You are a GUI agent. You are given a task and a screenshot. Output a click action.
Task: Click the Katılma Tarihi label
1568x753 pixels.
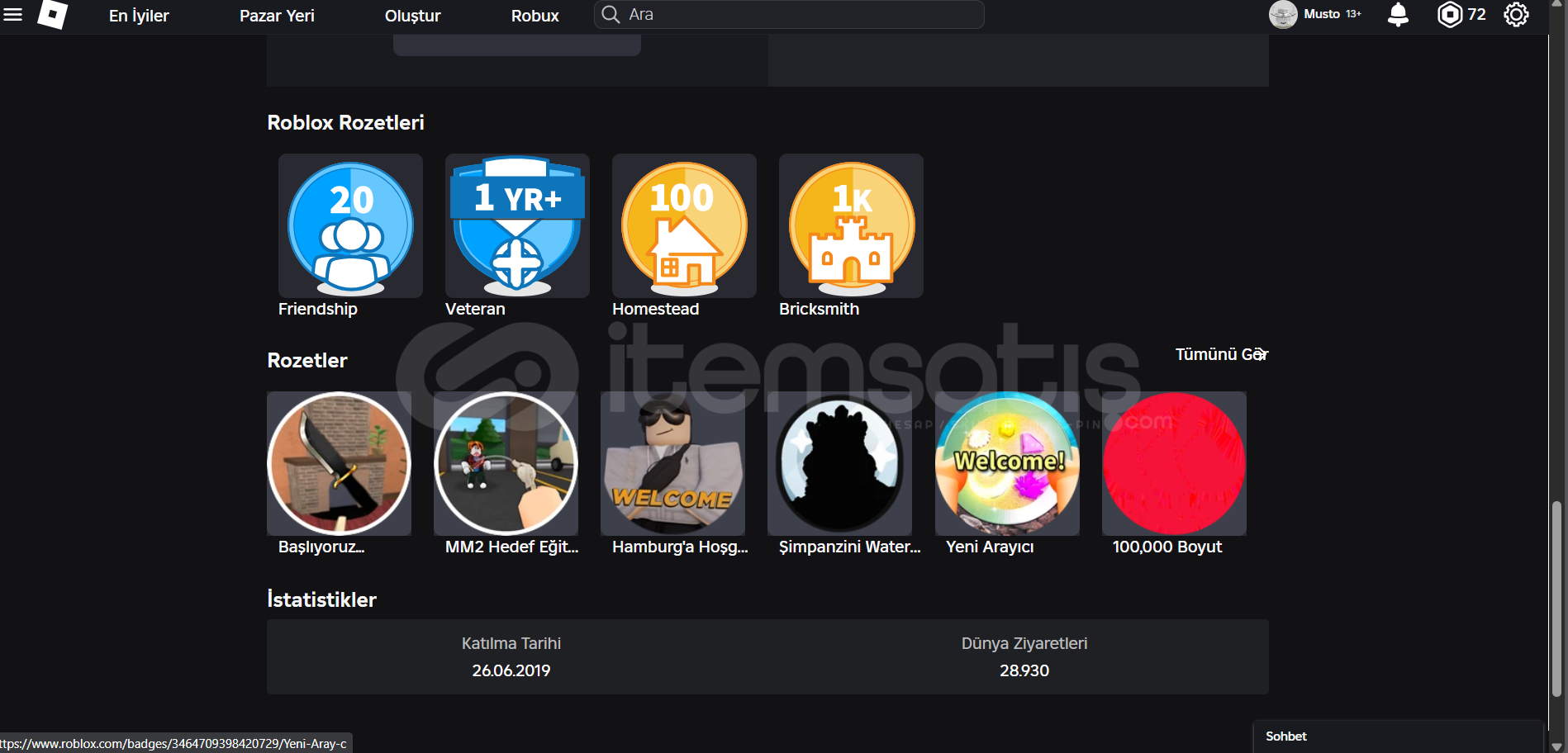coord(511,643)
